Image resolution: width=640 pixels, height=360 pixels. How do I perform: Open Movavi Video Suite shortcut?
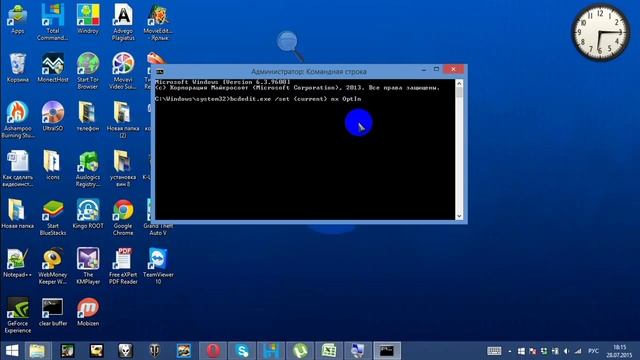tap(123, 71)
